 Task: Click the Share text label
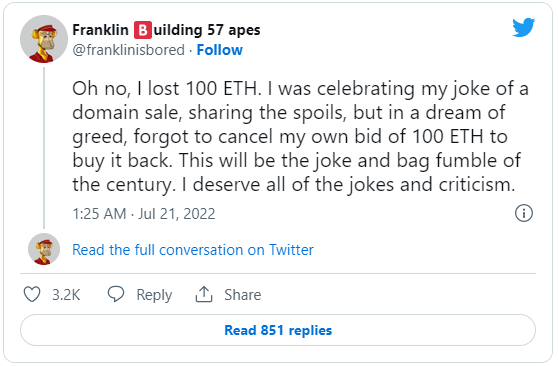pyautogui.click(x=242, y=295)
